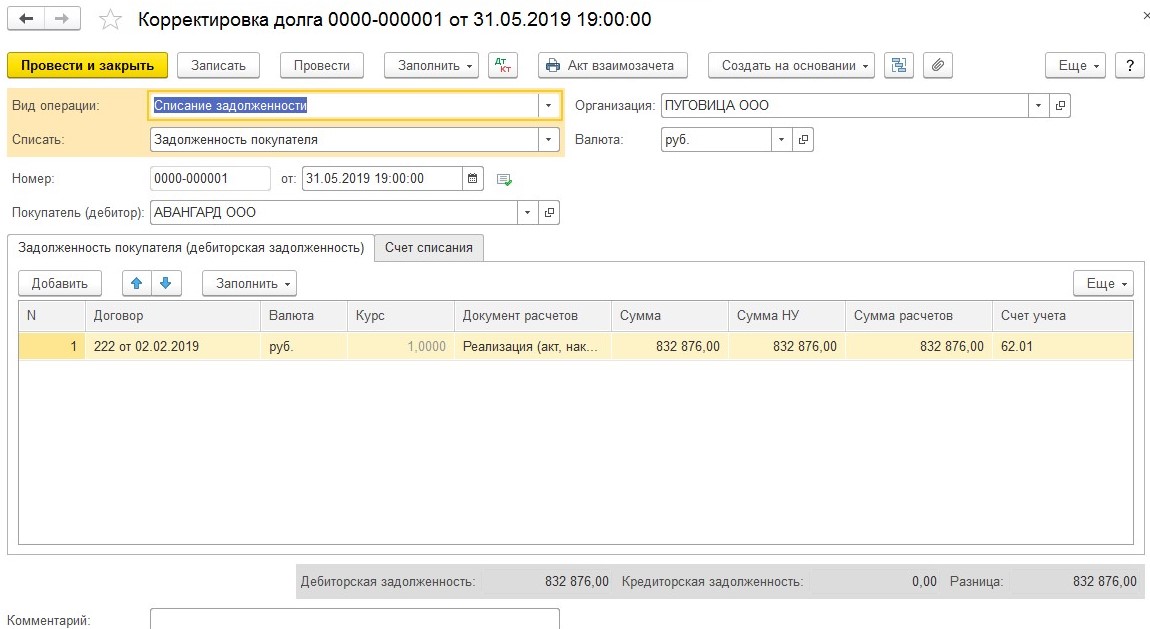The image size is (1150, 629).
Task: Move table row down arrow
Action: click(165, 283)
